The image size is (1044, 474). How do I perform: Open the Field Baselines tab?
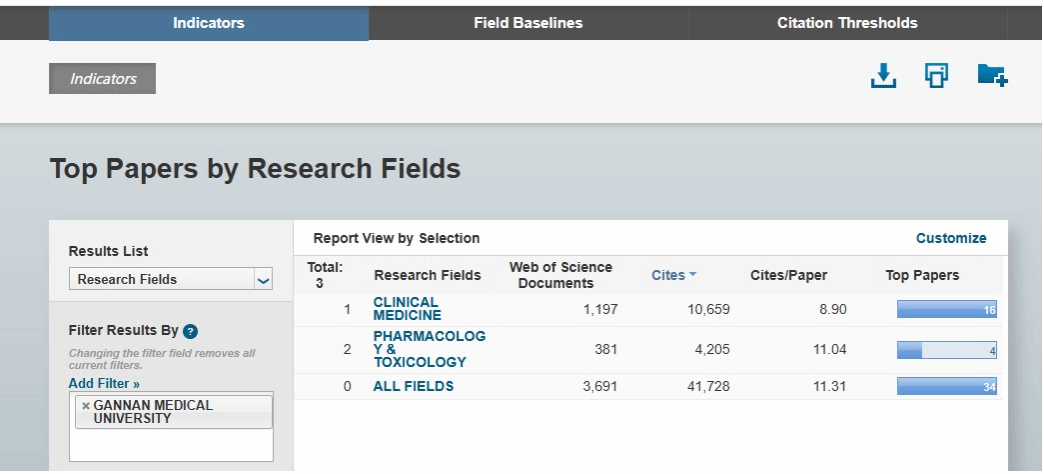point(528,23)
